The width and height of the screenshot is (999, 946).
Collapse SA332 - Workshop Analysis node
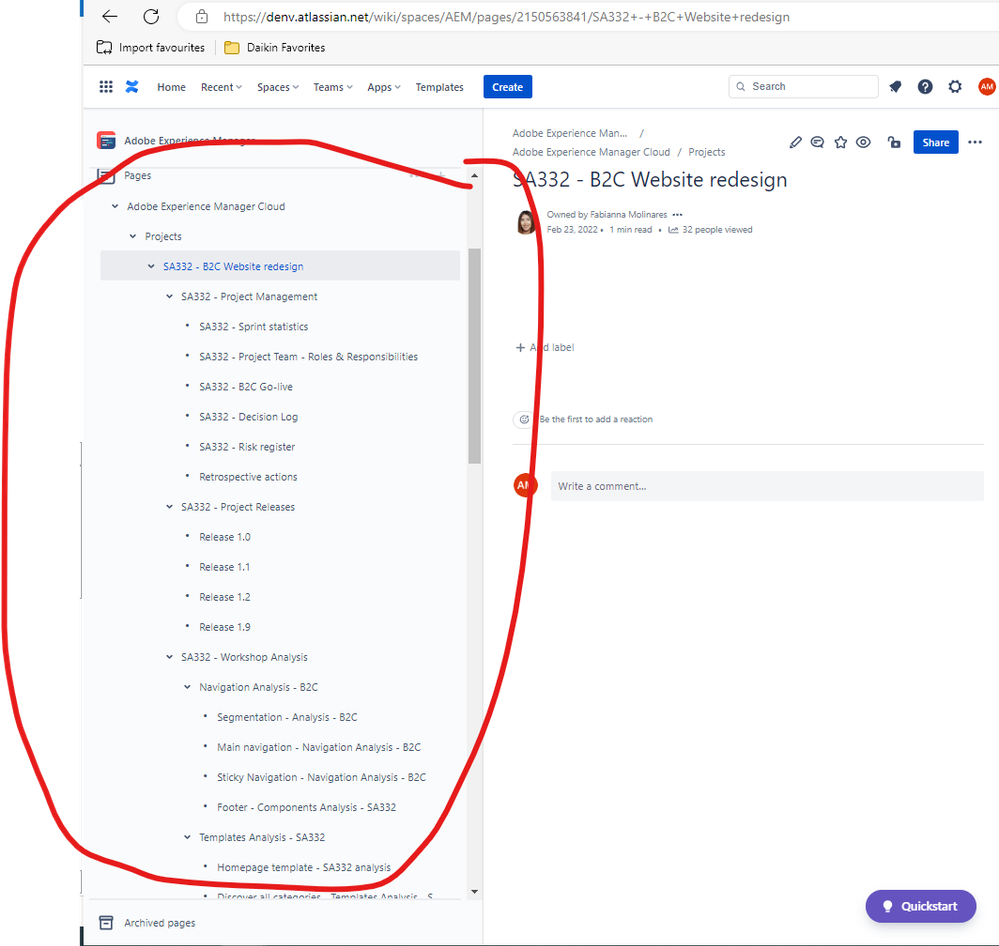coord(169,657)
